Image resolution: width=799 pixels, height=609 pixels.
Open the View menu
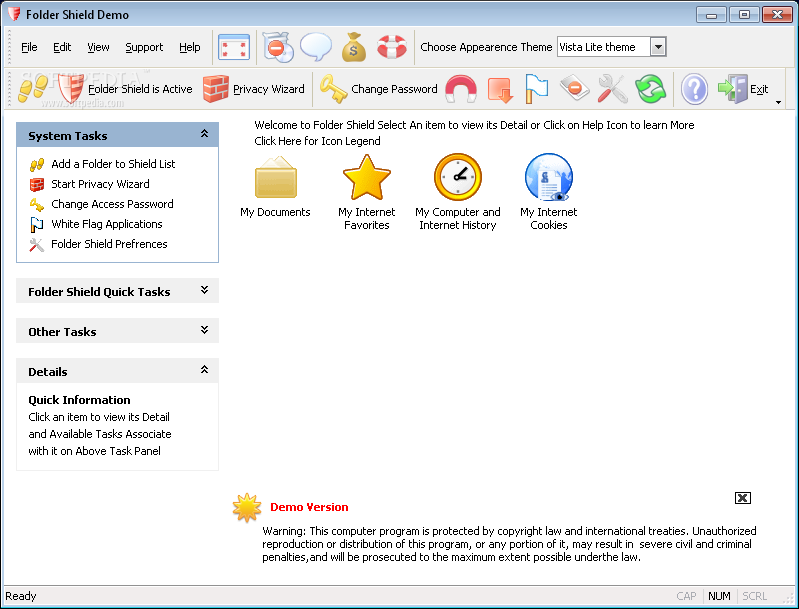point(98,47)
